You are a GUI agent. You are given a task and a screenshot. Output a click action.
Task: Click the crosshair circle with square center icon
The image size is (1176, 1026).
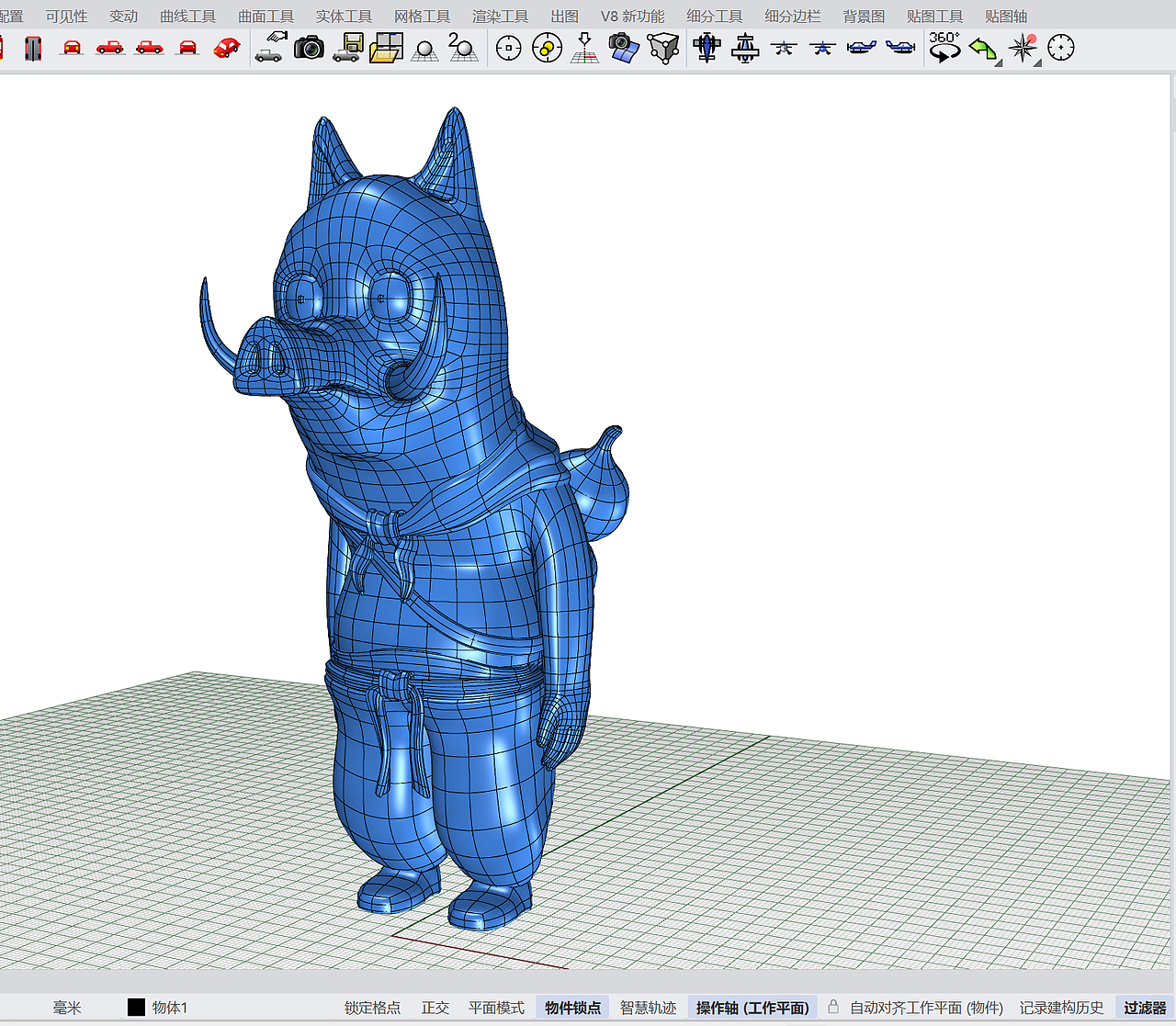508,48
